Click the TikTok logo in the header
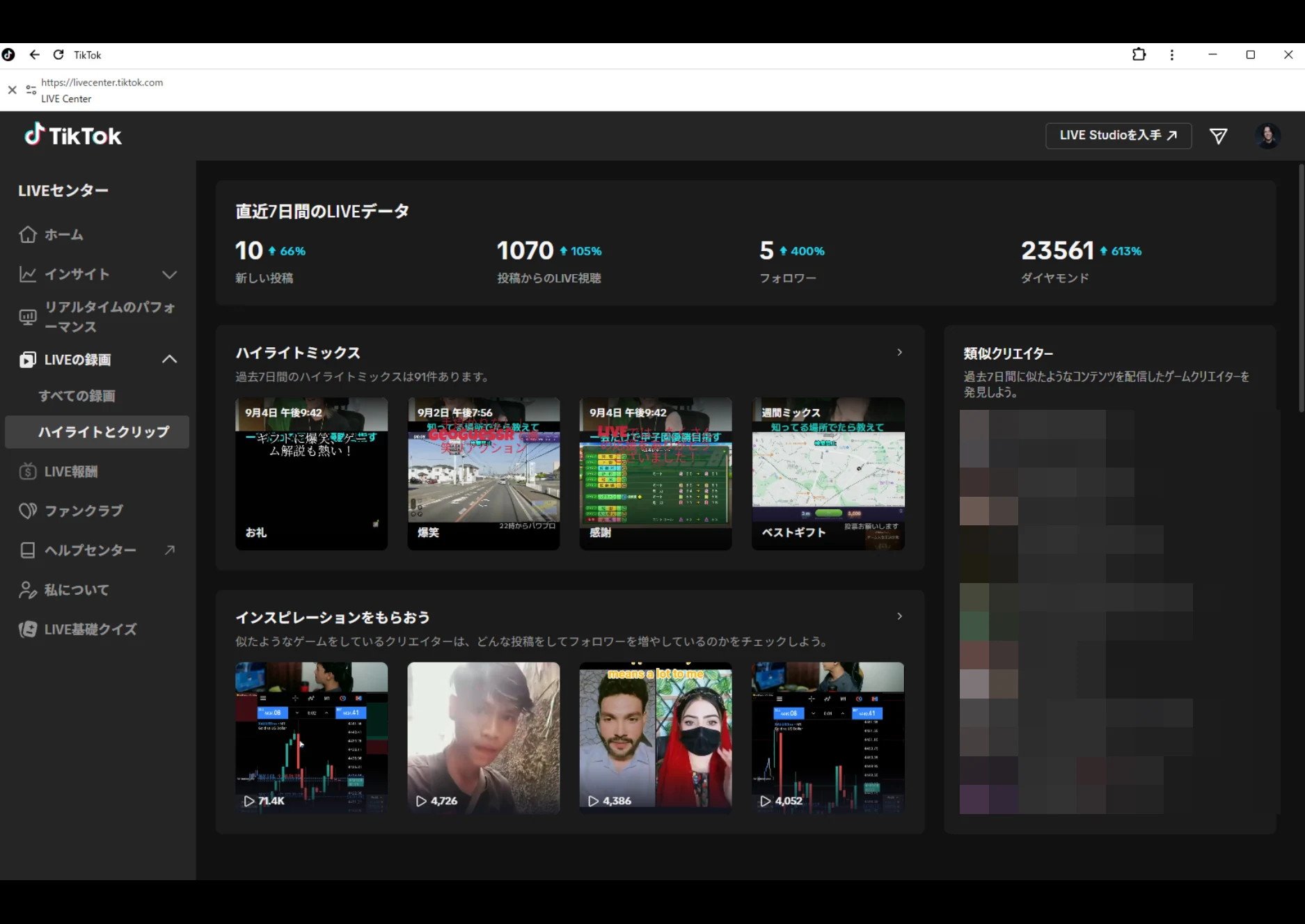The image size is (1305, 924). [73, 135]
